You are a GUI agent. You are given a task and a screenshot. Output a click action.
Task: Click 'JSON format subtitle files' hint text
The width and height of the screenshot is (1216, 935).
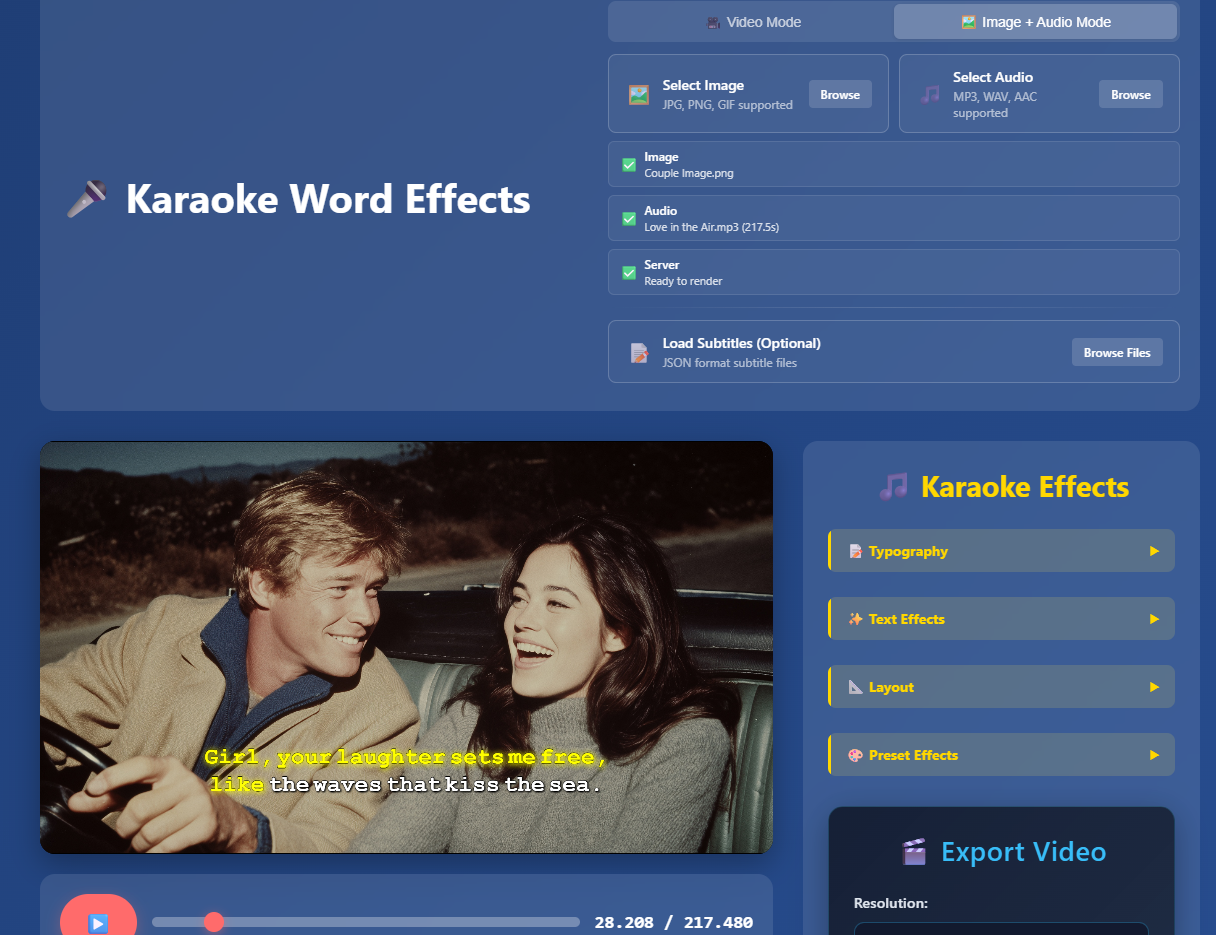point(730,363)
